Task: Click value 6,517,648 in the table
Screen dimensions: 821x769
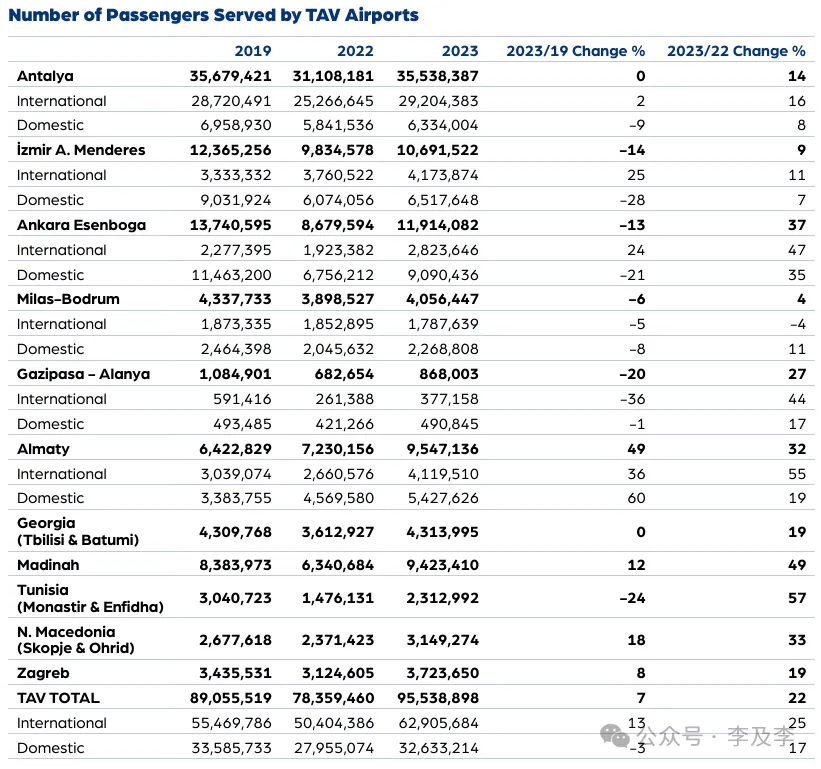Action: coord(443,200)
